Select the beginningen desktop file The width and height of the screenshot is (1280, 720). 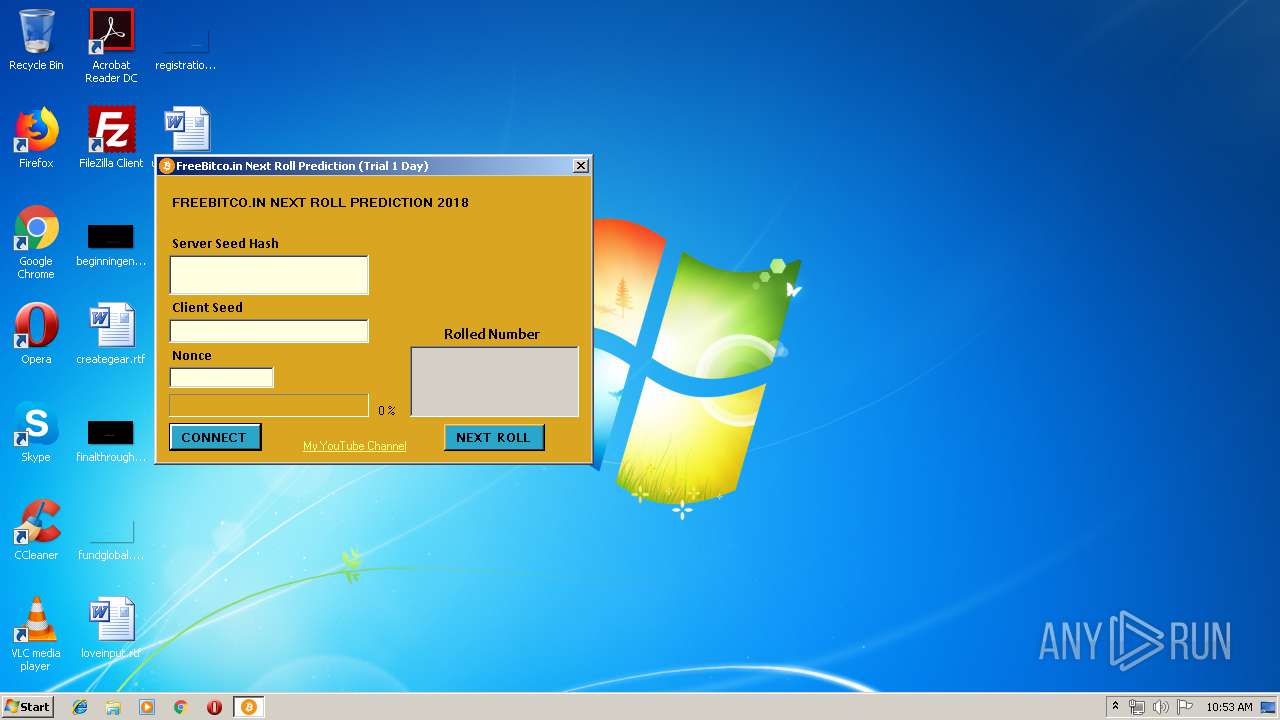point(111,245)
